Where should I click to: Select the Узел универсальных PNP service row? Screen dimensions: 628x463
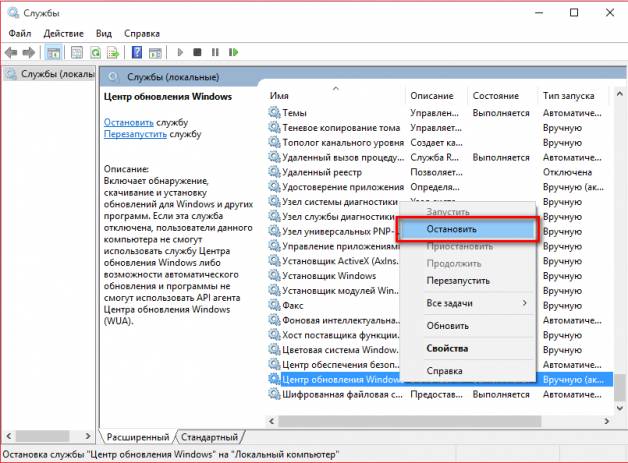tap(440, 232)
